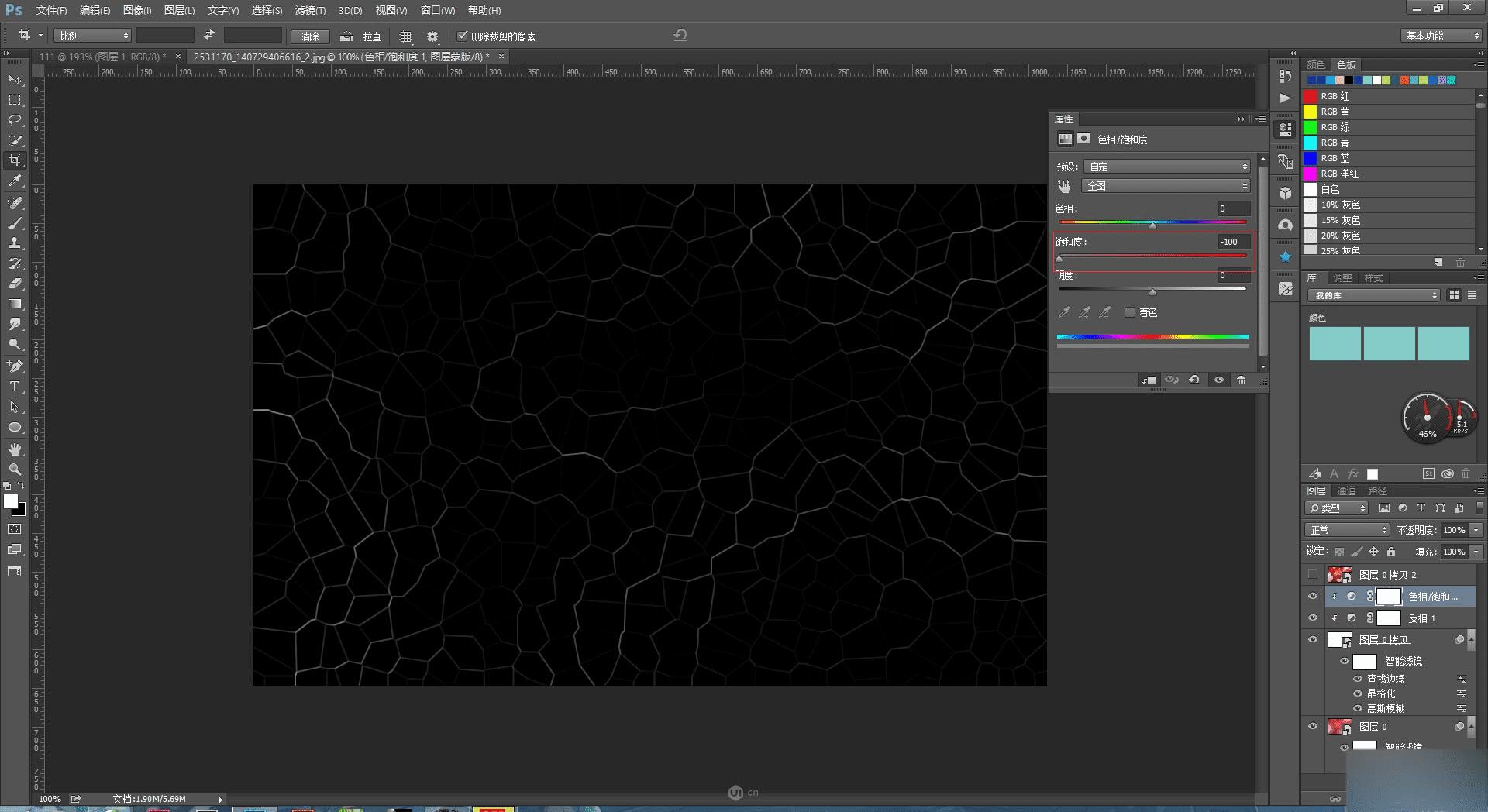Open the layer blend mode 正常 dropdown
The width and height of the screenshot is (1488, 812).
(x=1347, y=530)
